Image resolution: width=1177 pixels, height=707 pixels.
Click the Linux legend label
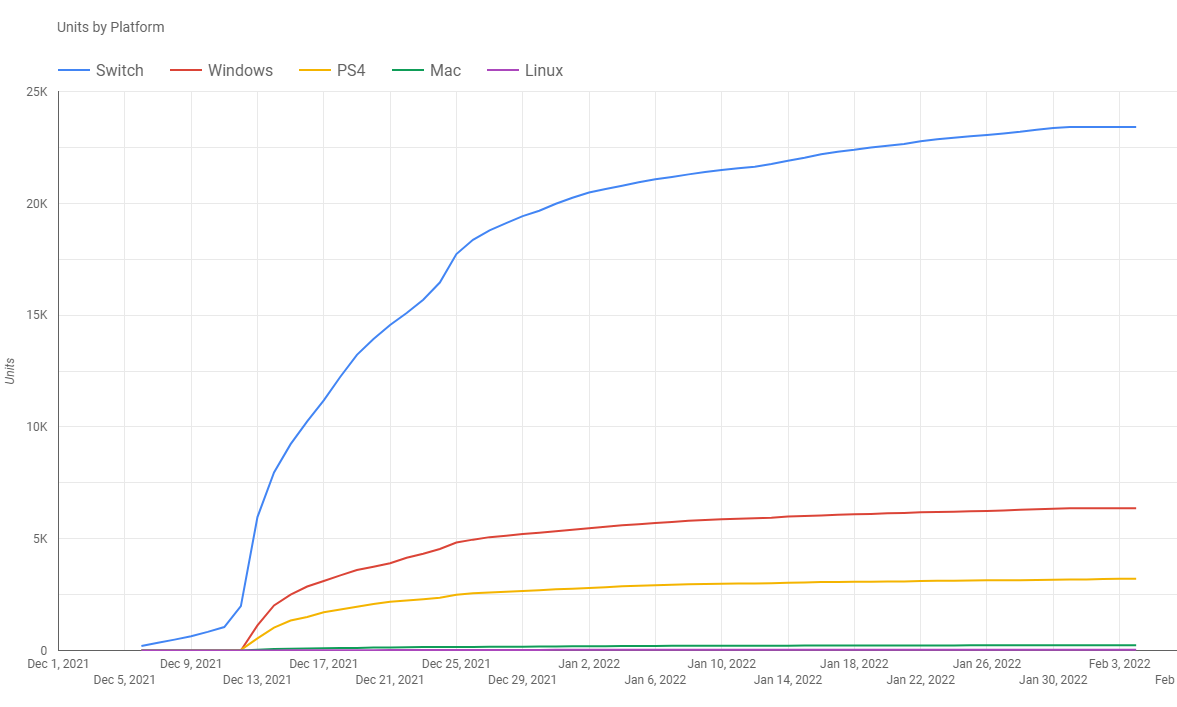click(543, 71)
